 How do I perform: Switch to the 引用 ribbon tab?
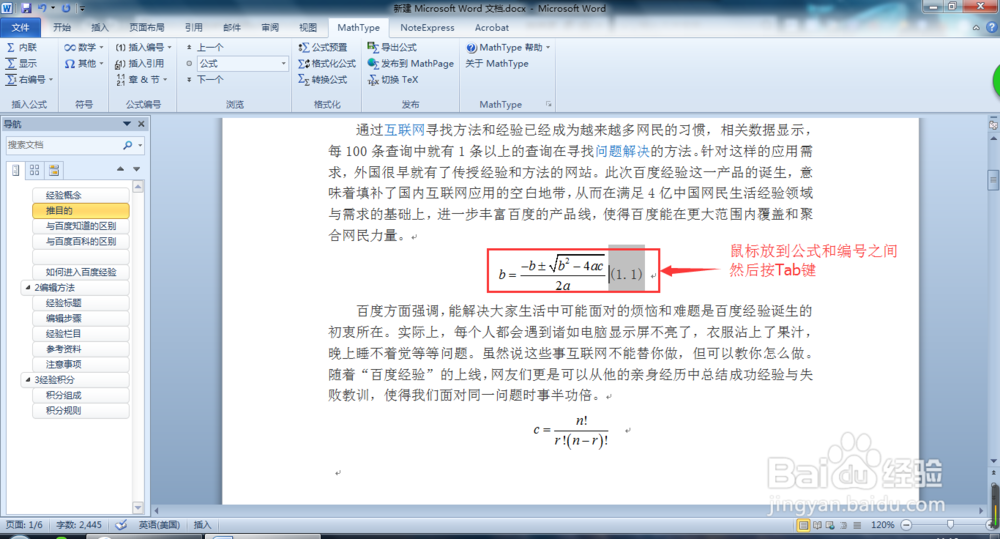tap(194, 27)
